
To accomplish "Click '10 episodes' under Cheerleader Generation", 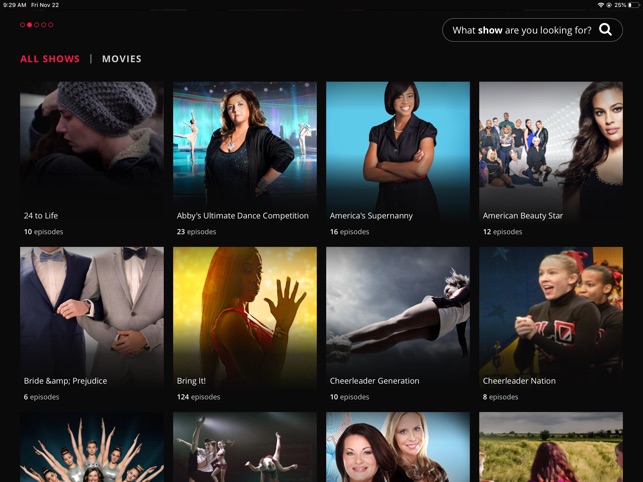I will coord(349,397).
